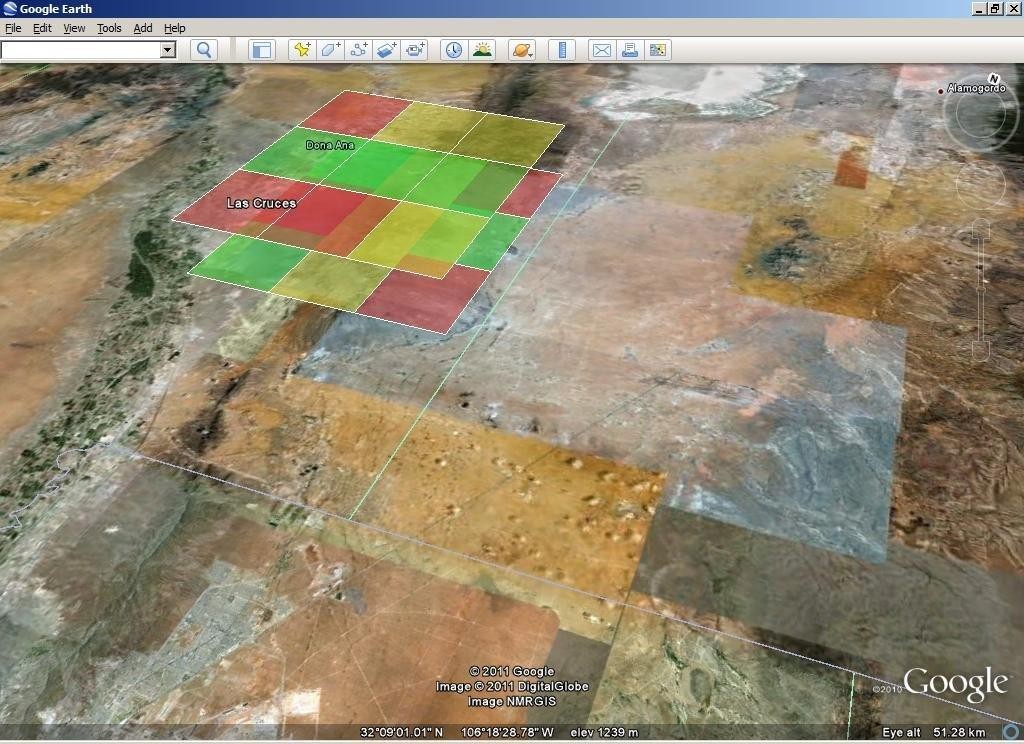
Task: Click the latitude 32°09'01.01" N readout
Action: coord(402,732)
